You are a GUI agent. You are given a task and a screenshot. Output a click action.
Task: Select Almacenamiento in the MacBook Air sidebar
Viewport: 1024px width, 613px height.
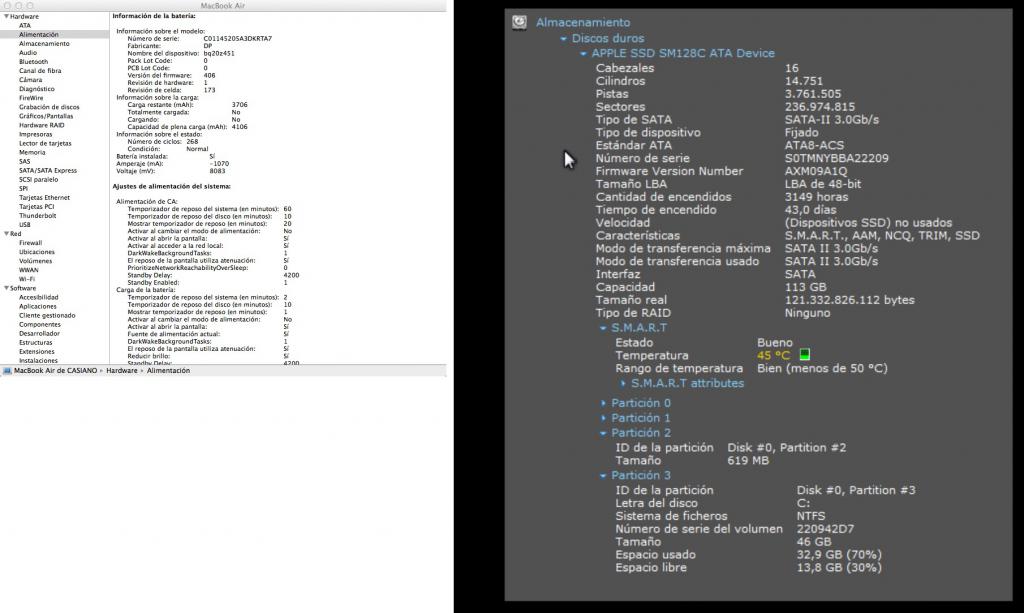tap(44, 44)
